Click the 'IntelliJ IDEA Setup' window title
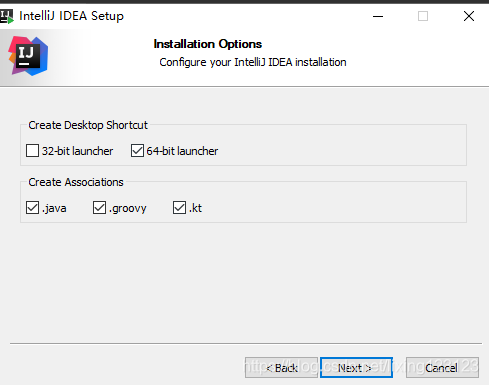The image size is (489, 385). pyautogui.click(x=71, y=16)
